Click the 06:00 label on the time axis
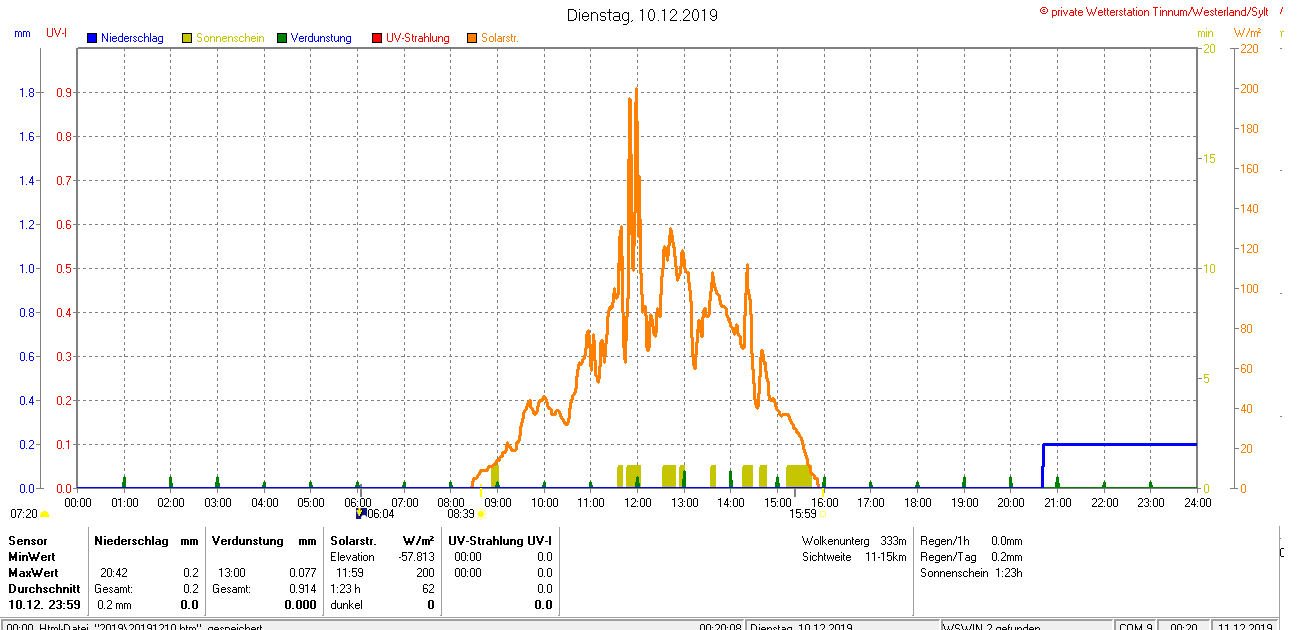This screenshot has width=1310, height=630. click(x=358, y=502)
